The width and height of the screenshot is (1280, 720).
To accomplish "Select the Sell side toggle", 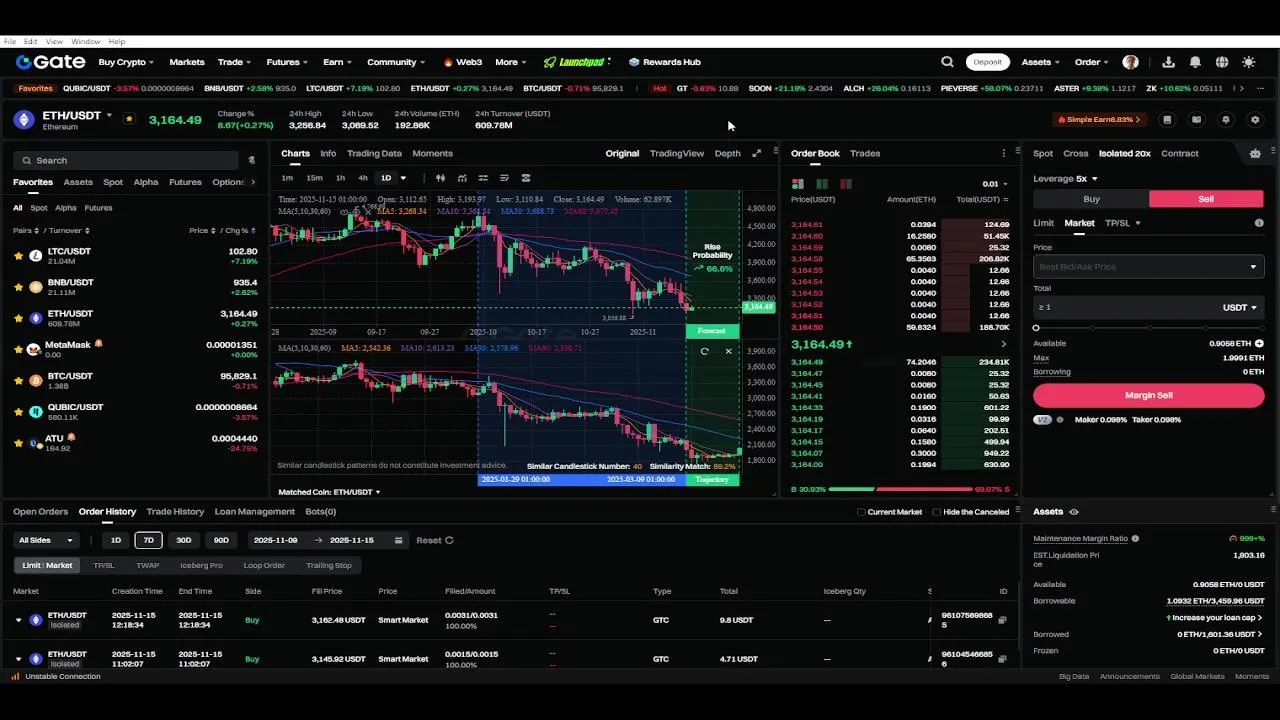I will point(1206,199).
